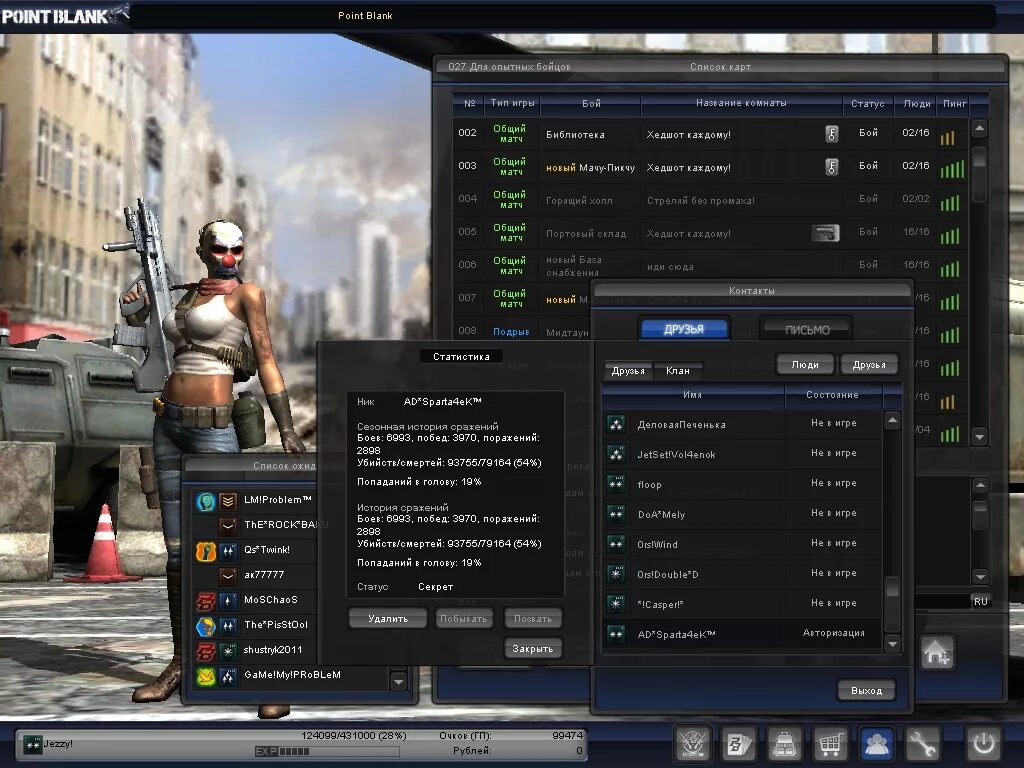Sort rooms by Пинг header
The height and width of the screenshot is (768, 1024).
(x=954, y=103)
